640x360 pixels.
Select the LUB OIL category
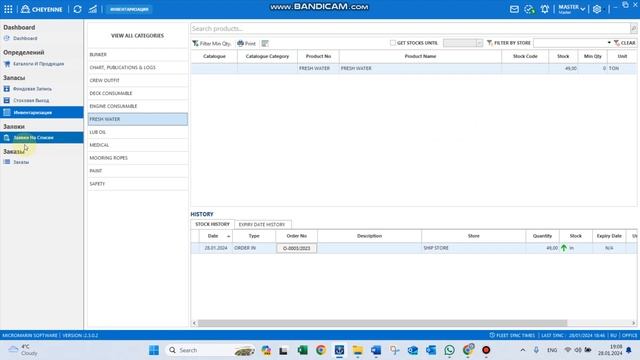pos(138,132)
